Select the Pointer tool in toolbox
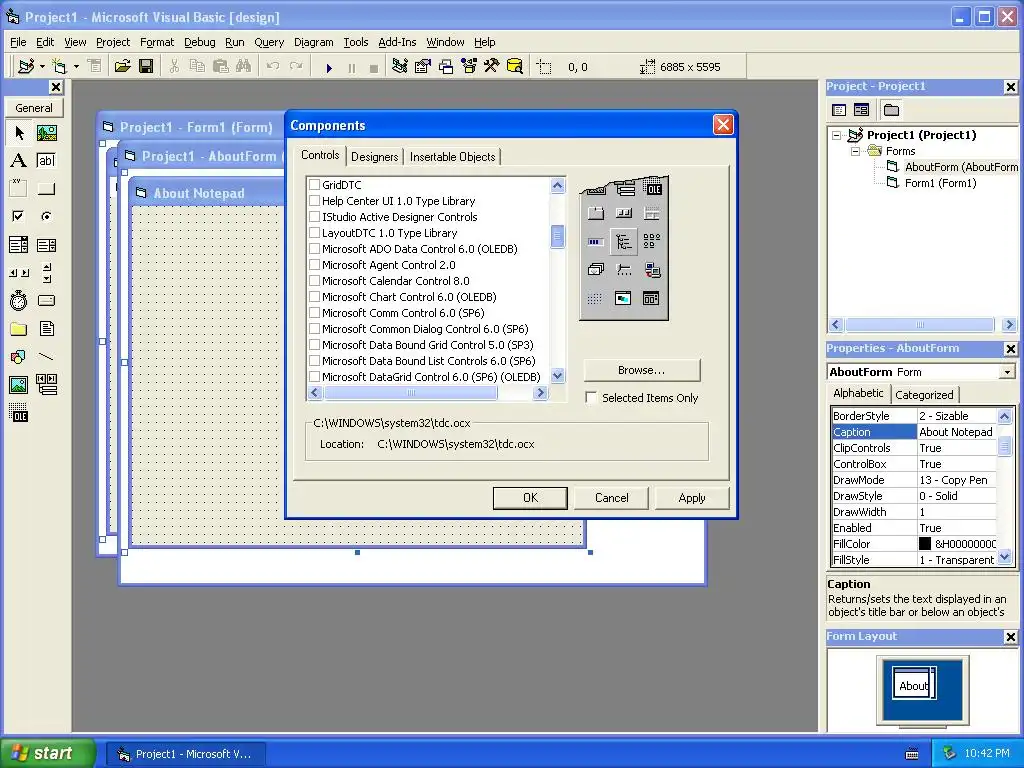 [19, 133]
